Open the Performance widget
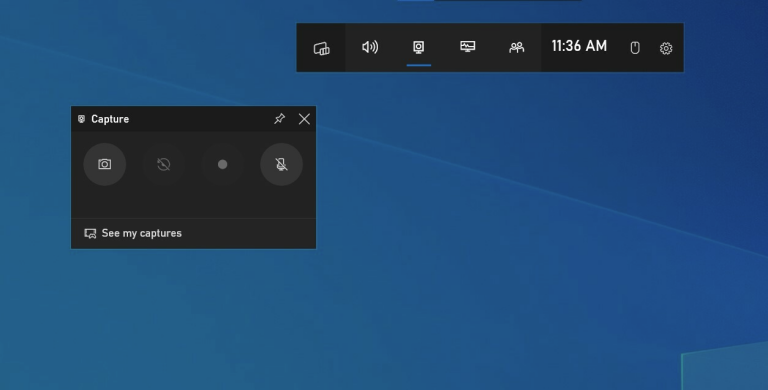The image size is (768, 390). (x=468, y=47)
